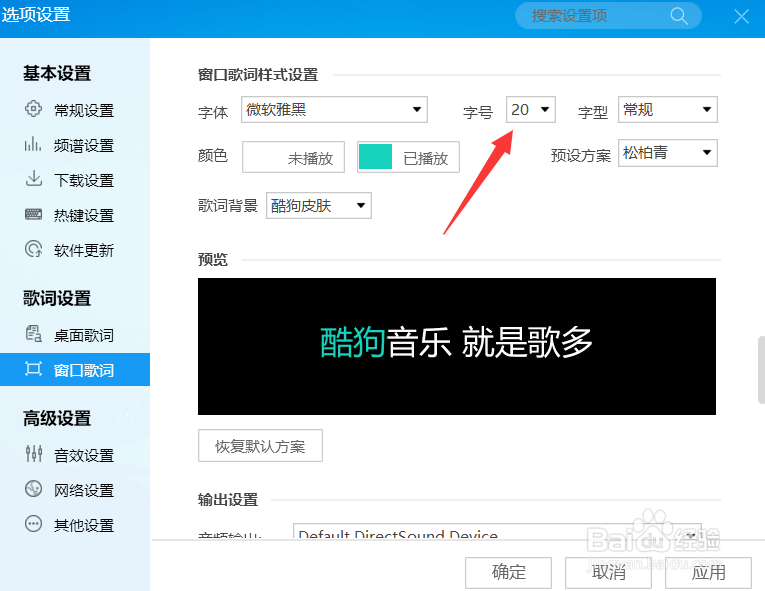Click the keyboard icon beside 热键设置
Image resolution: width=765 pixels, height=591 pixels.
[33, 214]
